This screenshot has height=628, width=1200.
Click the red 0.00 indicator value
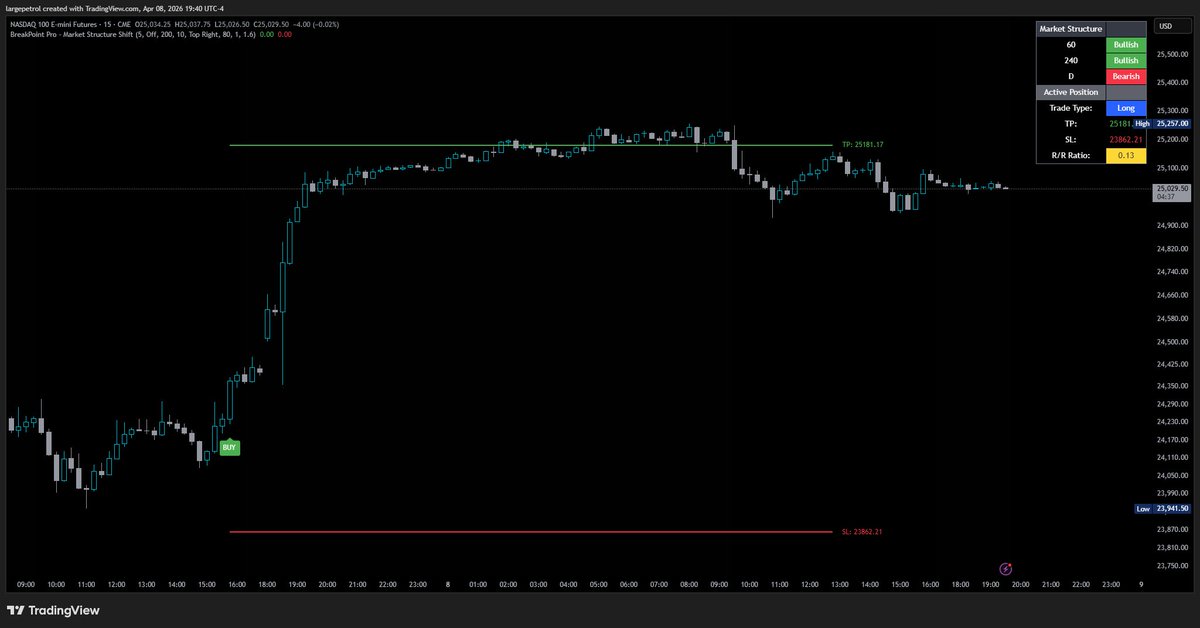pos(285,34)
